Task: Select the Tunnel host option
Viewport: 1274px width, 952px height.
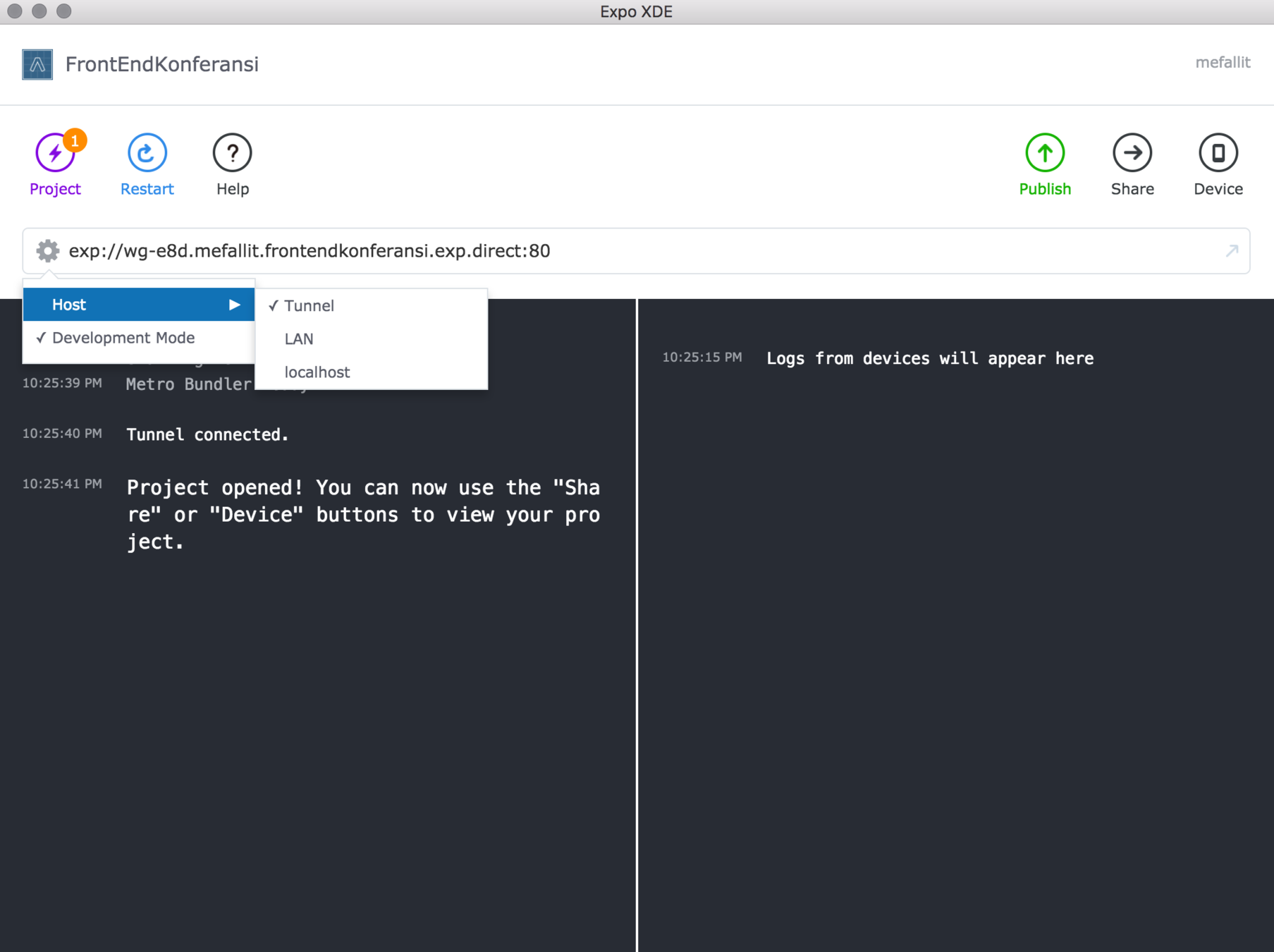Action: 371,305
